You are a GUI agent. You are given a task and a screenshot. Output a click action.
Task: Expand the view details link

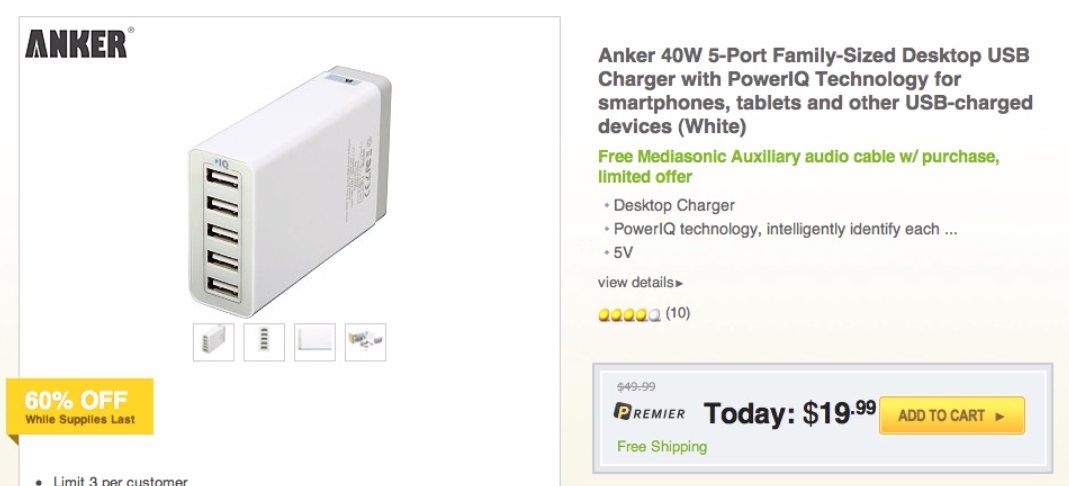point(640,283)
